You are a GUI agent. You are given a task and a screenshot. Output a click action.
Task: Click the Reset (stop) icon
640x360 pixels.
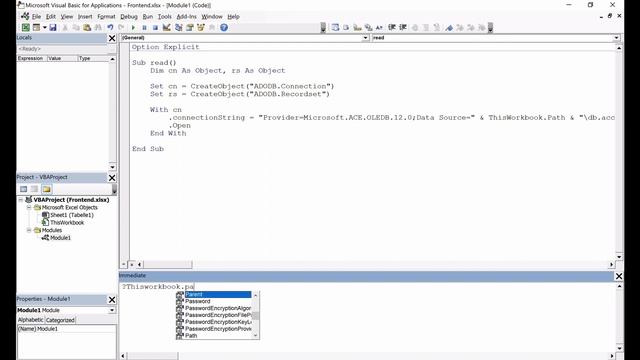pyautogui.click(x=155, y=27)
